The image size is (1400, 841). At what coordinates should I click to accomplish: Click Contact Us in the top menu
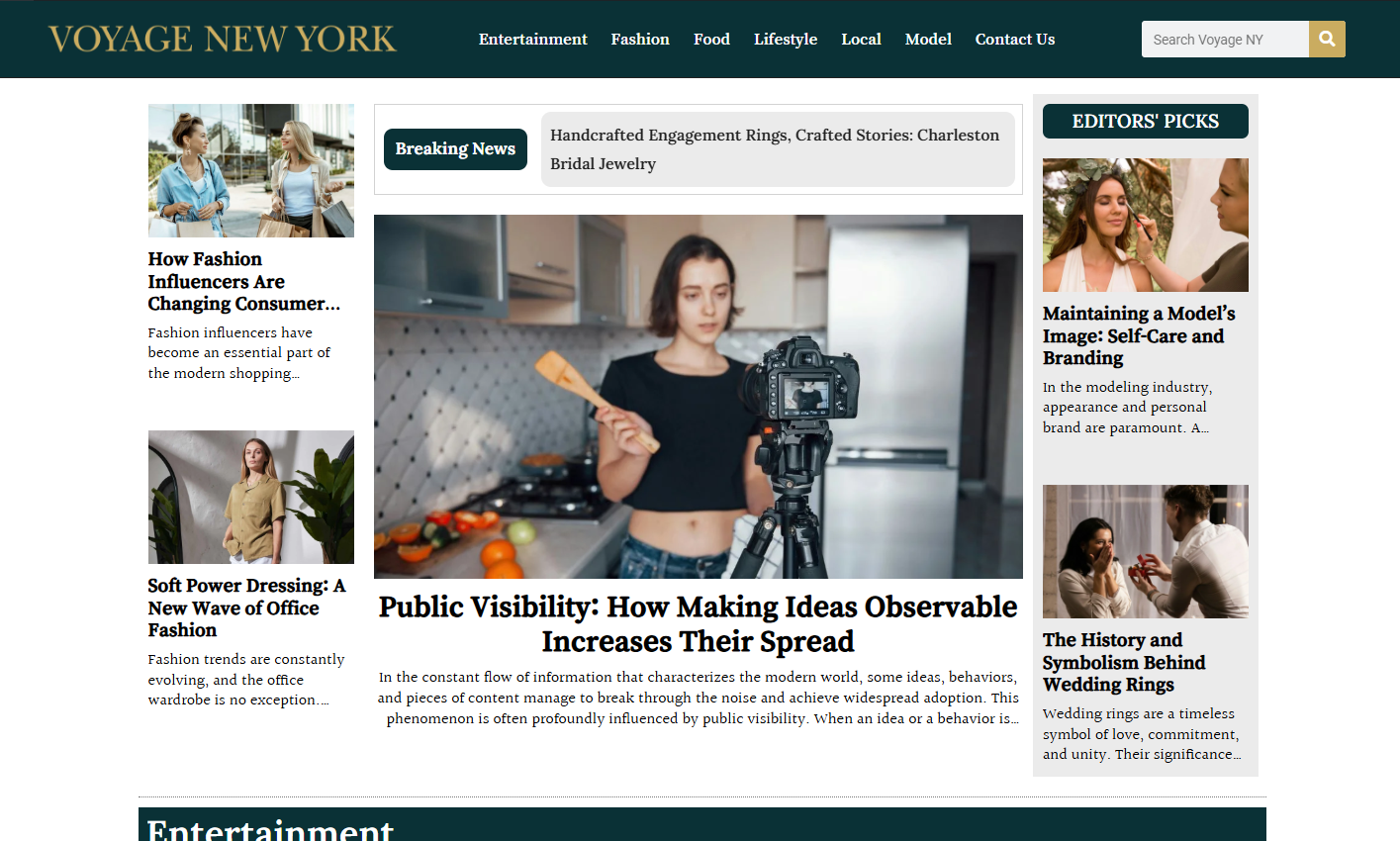point(1015,40)
